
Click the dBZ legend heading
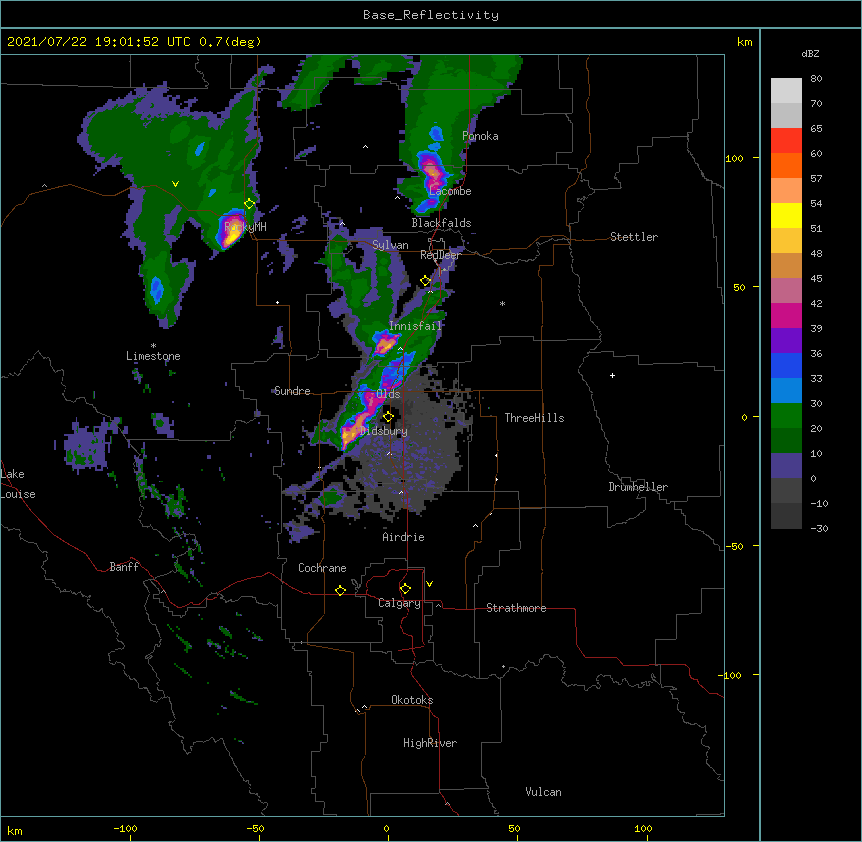[810, 54]
